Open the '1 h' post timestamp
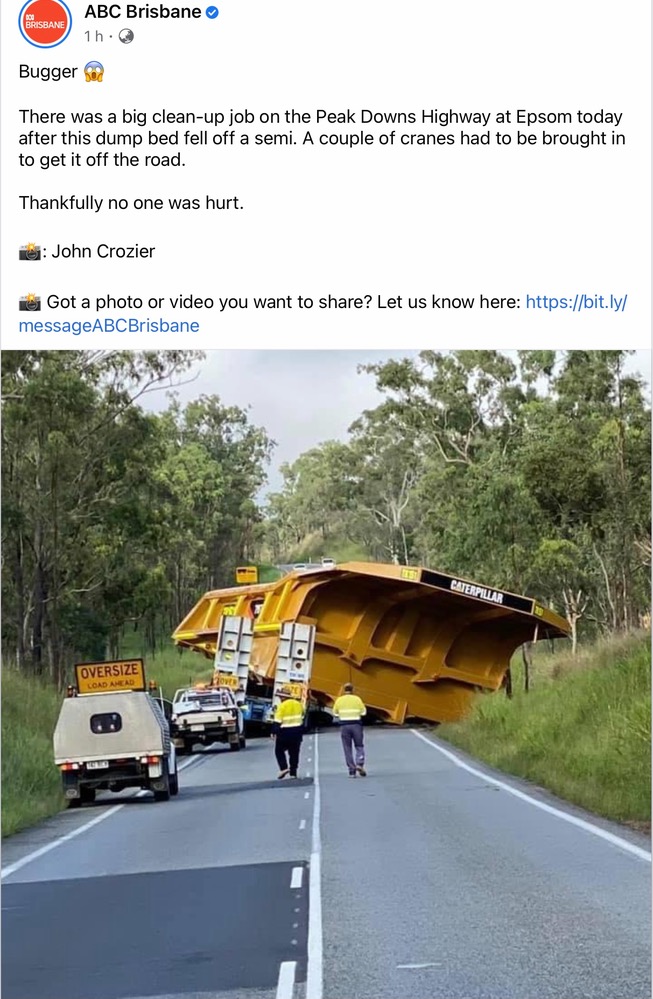The image size is (653, 999). pyautogui.click(x=93, y=36)
